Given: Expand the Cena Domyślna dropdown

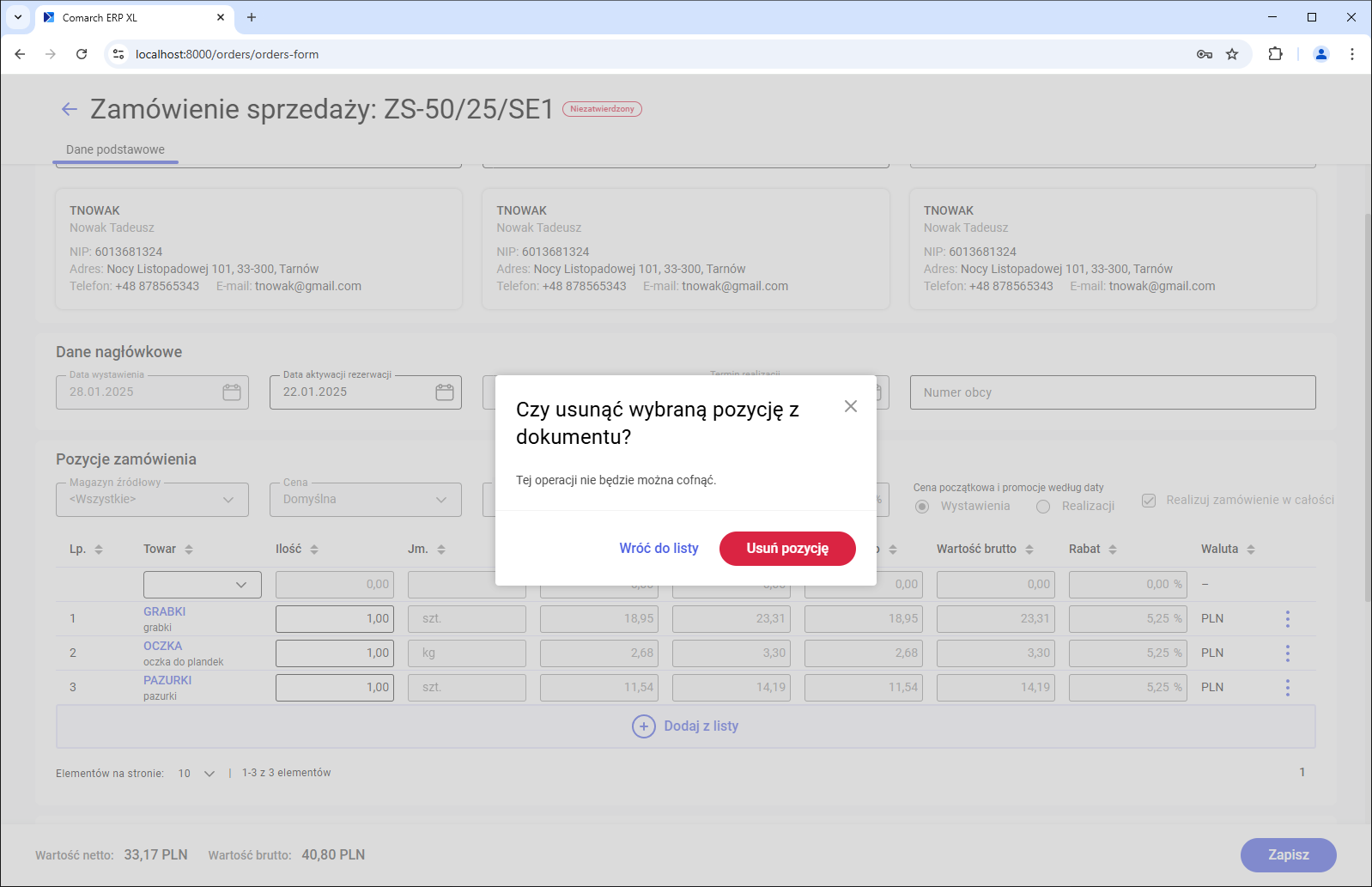Looking at the screenshot, I should tap(441, 500).
